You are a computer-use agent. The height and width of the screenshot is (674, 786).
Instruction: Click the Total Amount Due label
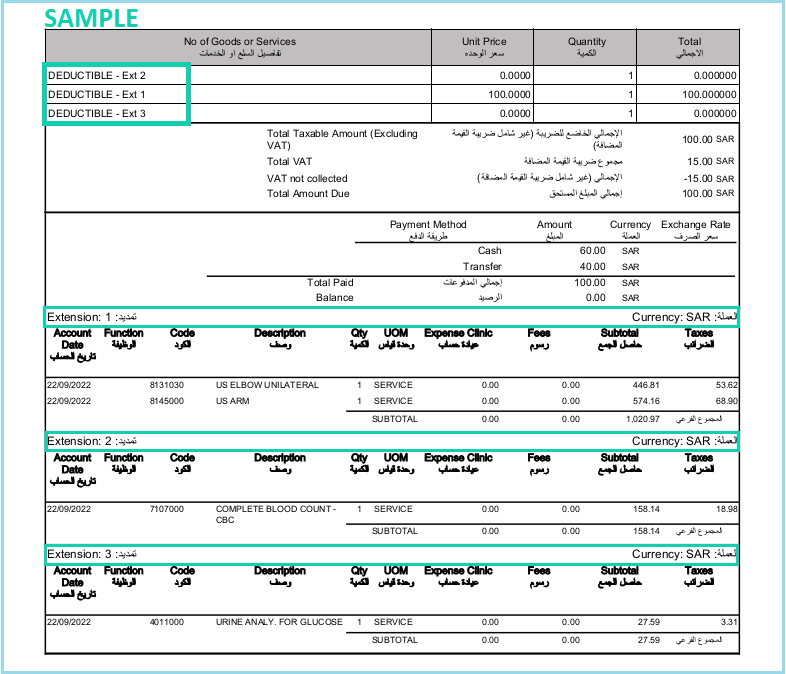pos(308,193)
